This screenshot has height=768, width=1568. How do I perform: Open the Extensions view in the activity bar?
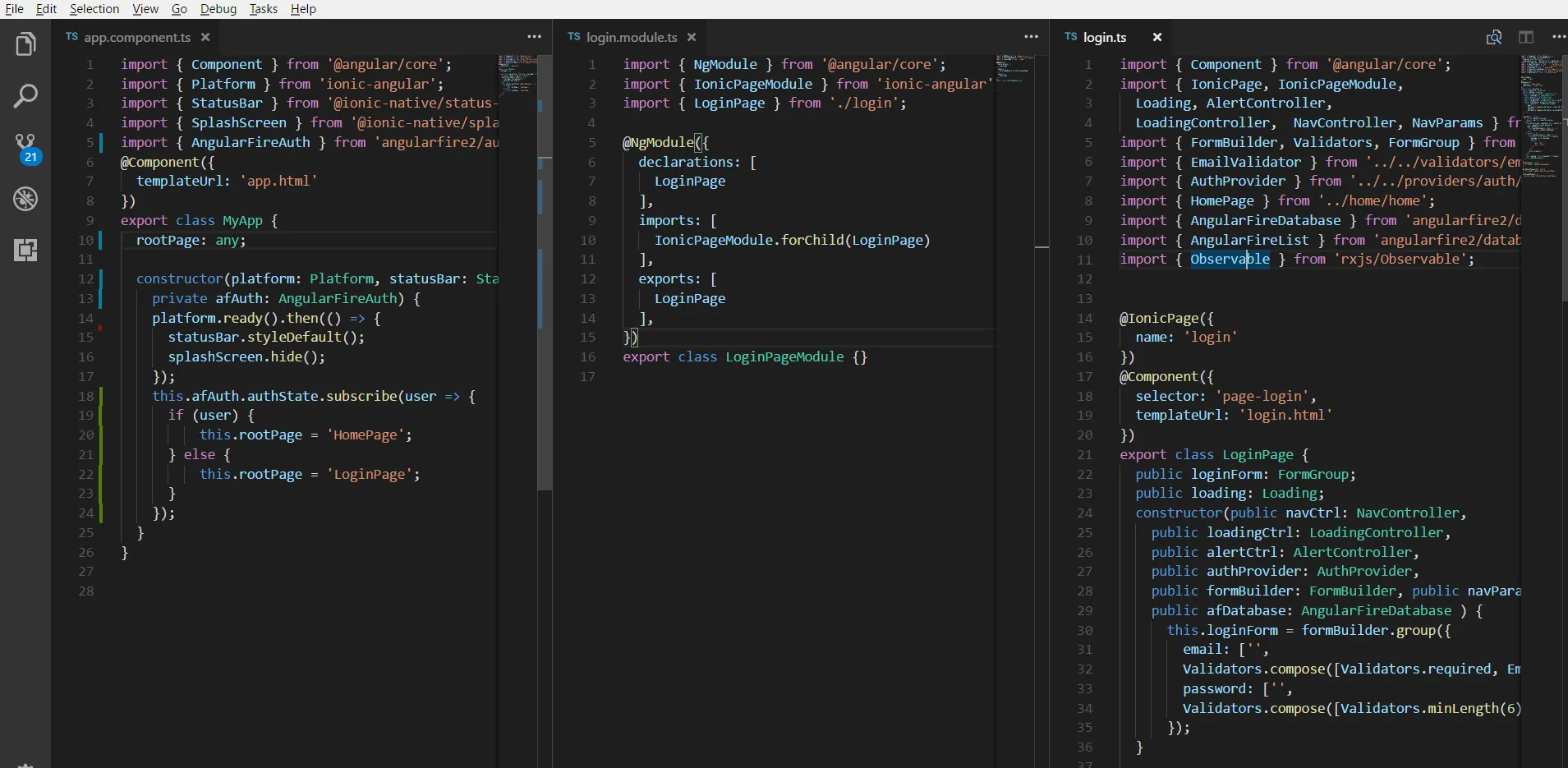(x=25, y=250)
